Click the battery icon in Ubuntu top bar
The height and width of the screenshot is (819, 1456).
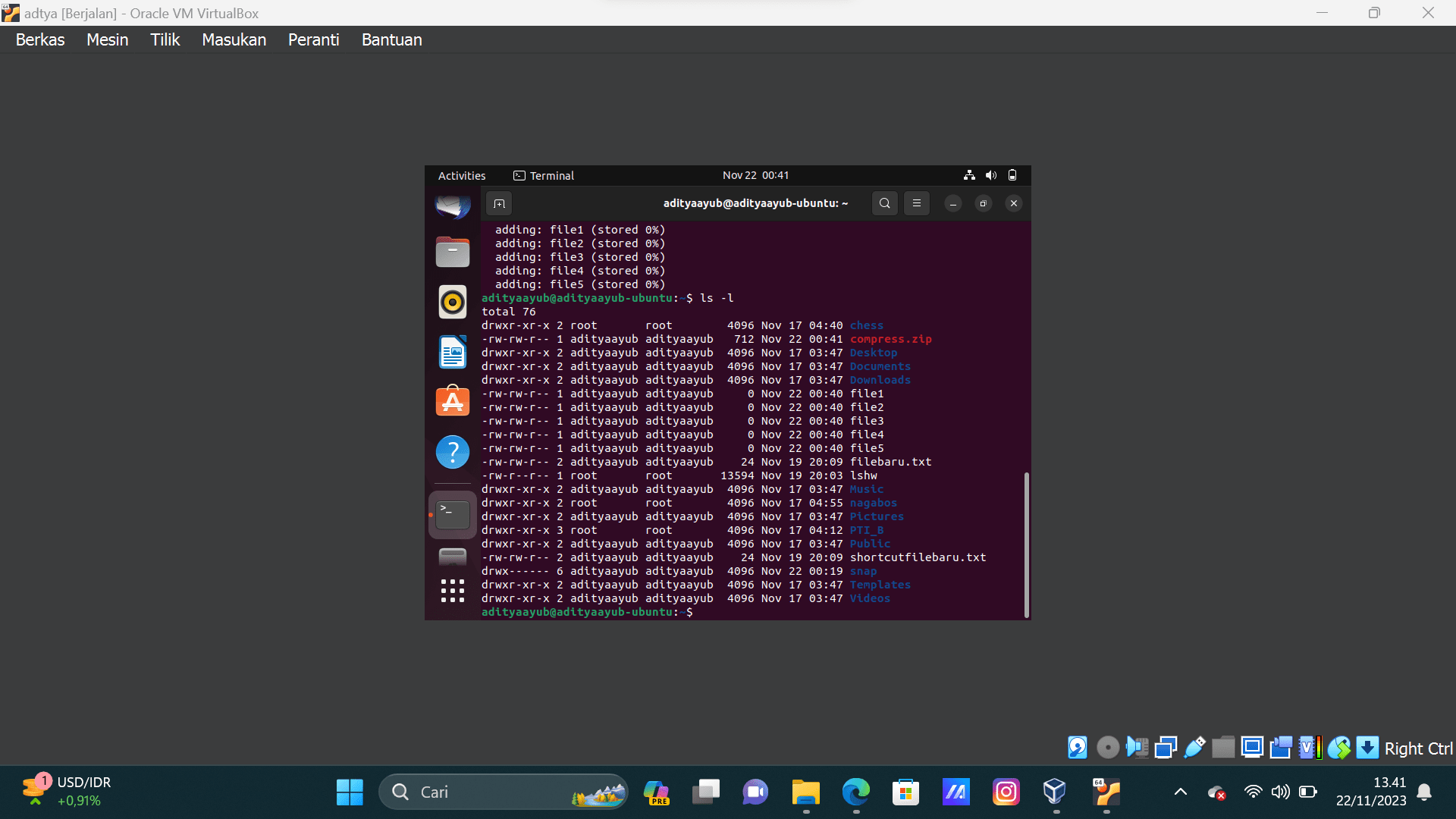[x=1012, y=175]
